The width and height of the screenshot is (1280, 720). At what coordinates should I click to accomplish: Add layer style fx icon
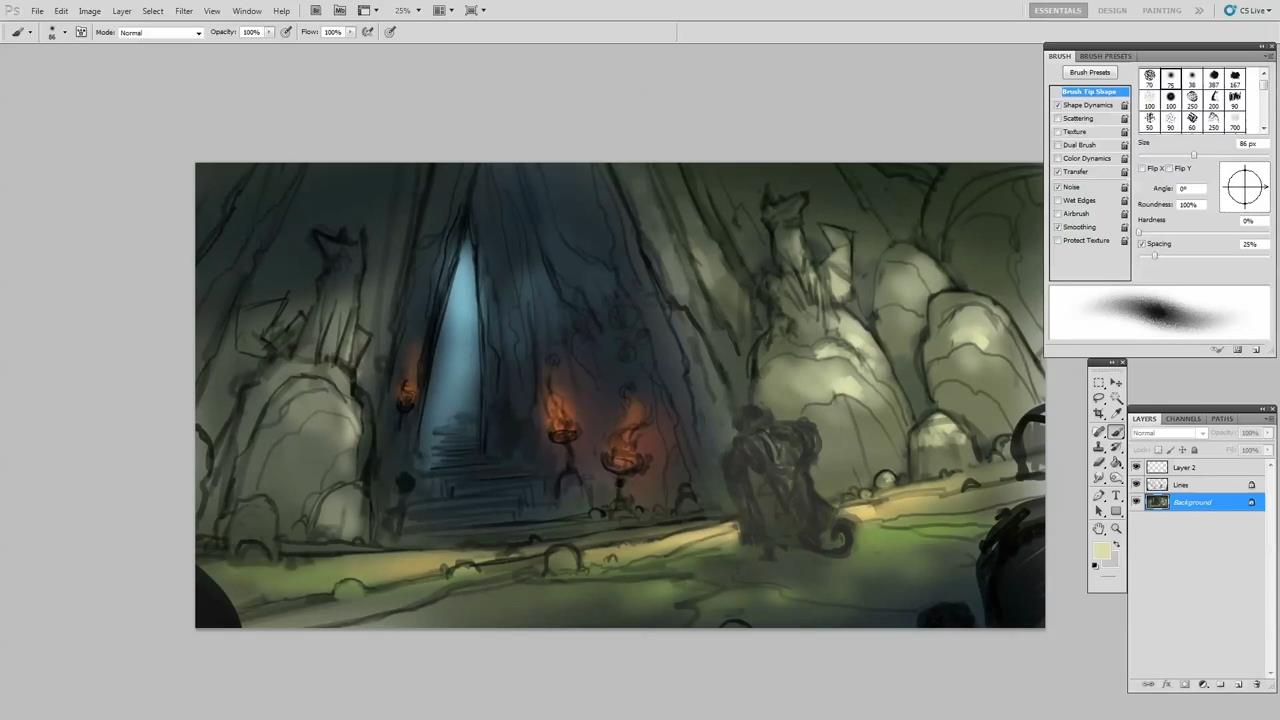(1167, 684)
